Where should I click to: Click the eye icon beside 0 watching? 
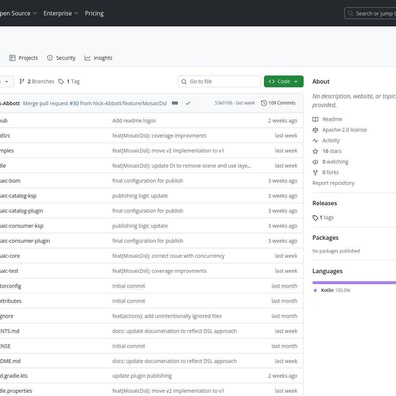pyautogui.click(x=315, y=162)
